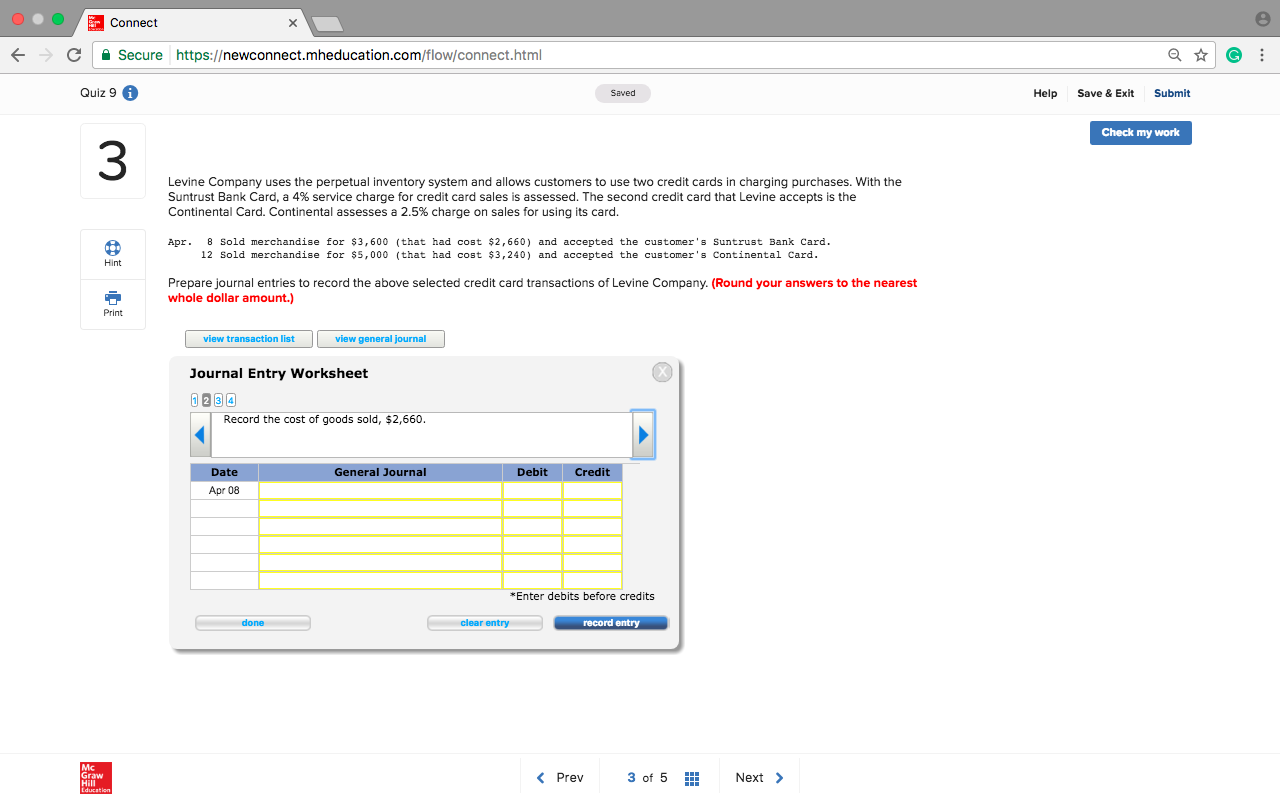Open the browser profile icon
This screenshot has height=800, width=1280.
pos(1262,17)
